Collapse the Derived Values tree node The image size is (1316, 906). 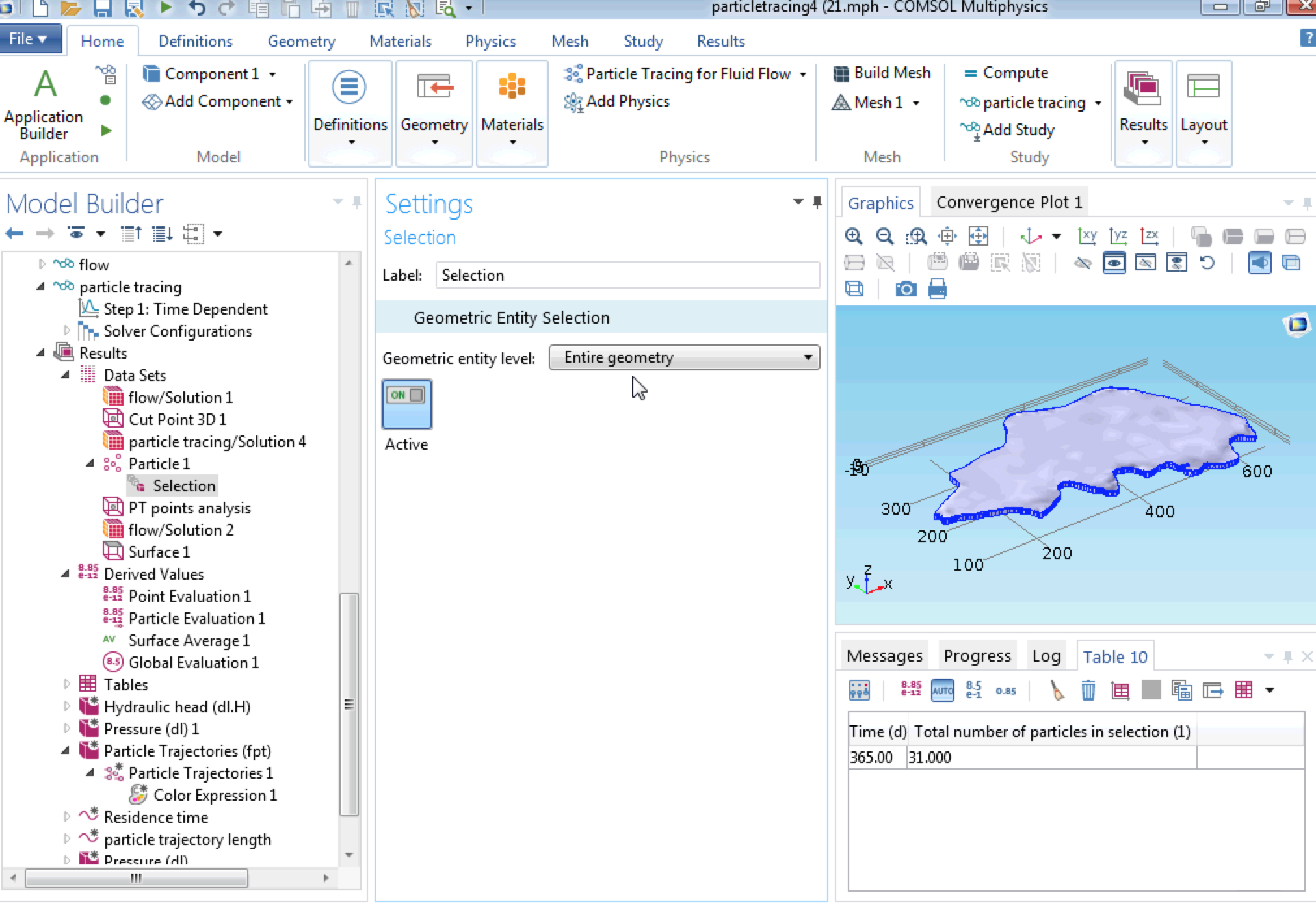pos(65,574)
